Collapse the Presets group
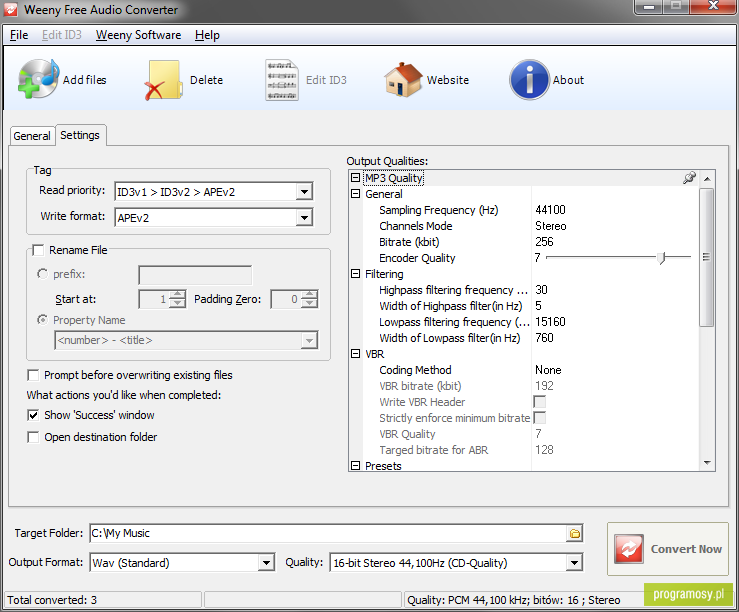Viewport: 739px width, 612px height. pos(355,465)
